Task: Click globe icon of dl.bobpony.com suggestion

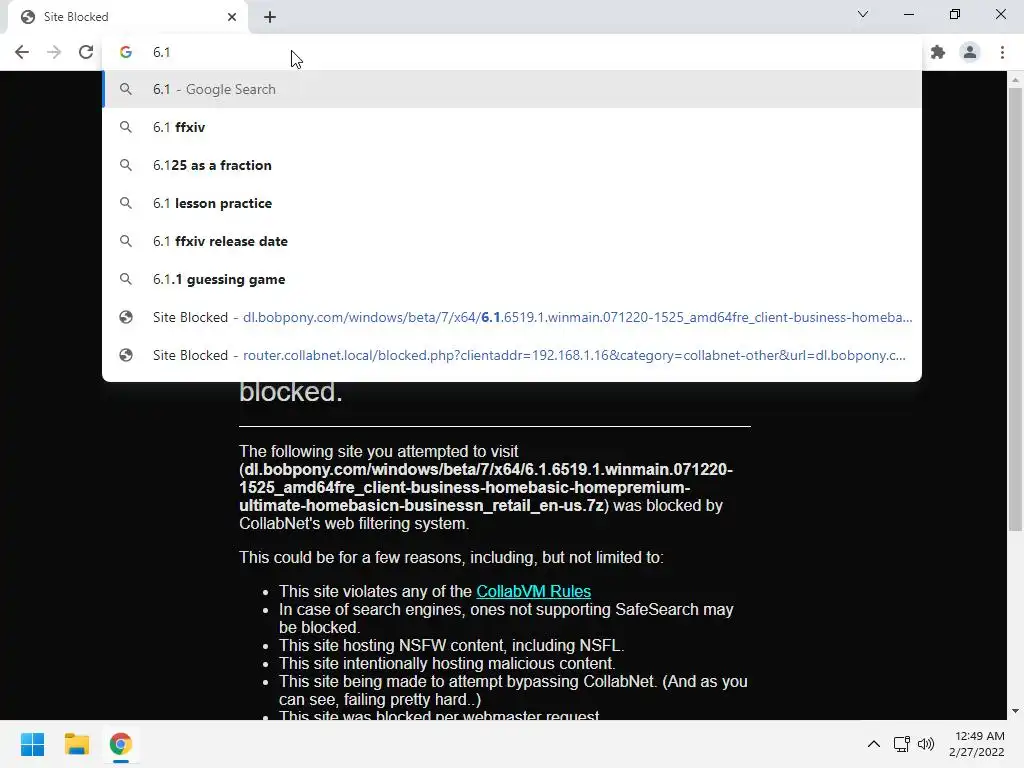Action: pyautogui.click(x=126, y=317)
